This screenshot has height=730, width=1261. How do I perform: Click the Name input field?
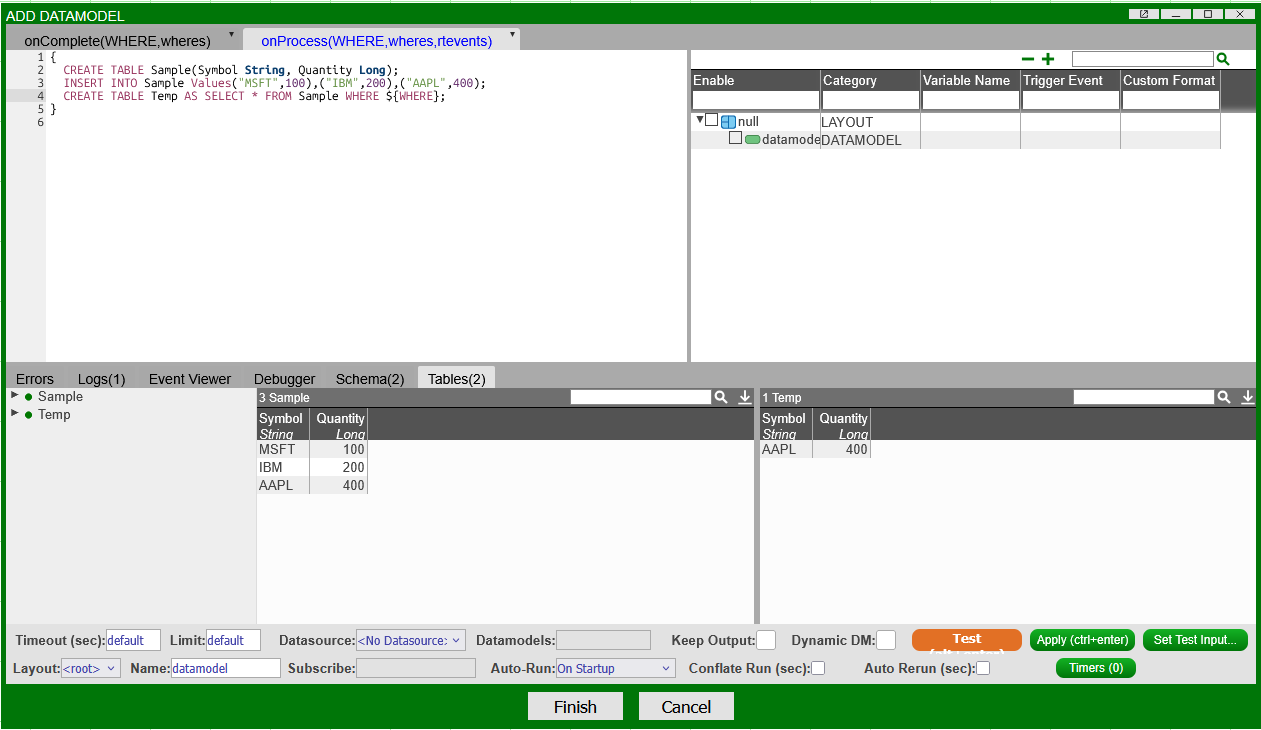pyautogui.click(x=225, y=668)
